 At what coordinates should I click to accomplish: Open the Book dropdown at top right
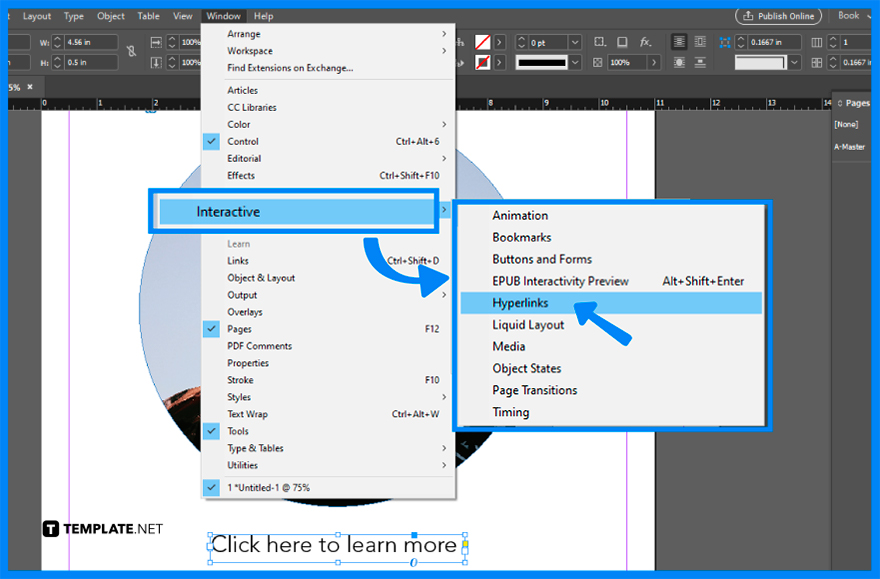tap(851, 15)
